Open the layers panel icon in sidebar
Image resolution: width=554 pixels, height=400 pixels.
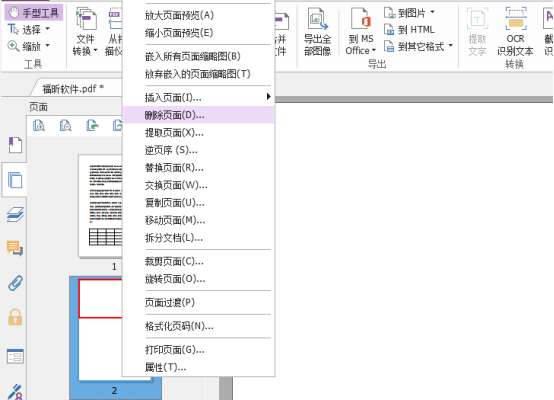tap(15, 214)
